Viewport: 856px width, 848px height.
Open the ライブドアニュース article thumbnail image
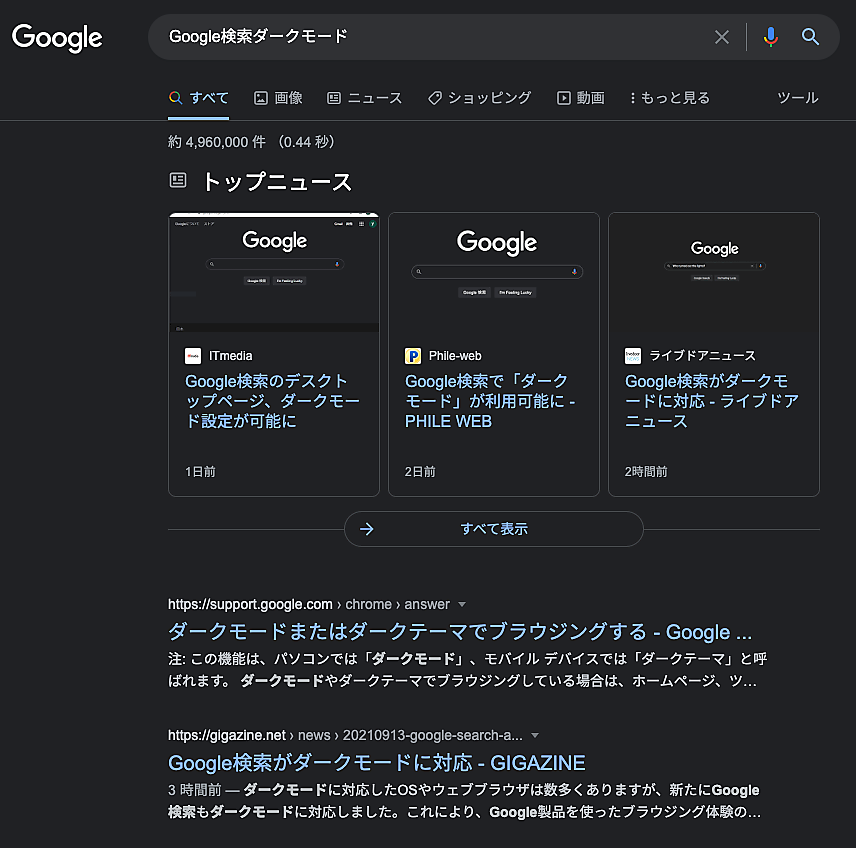(x=714, y=272)
